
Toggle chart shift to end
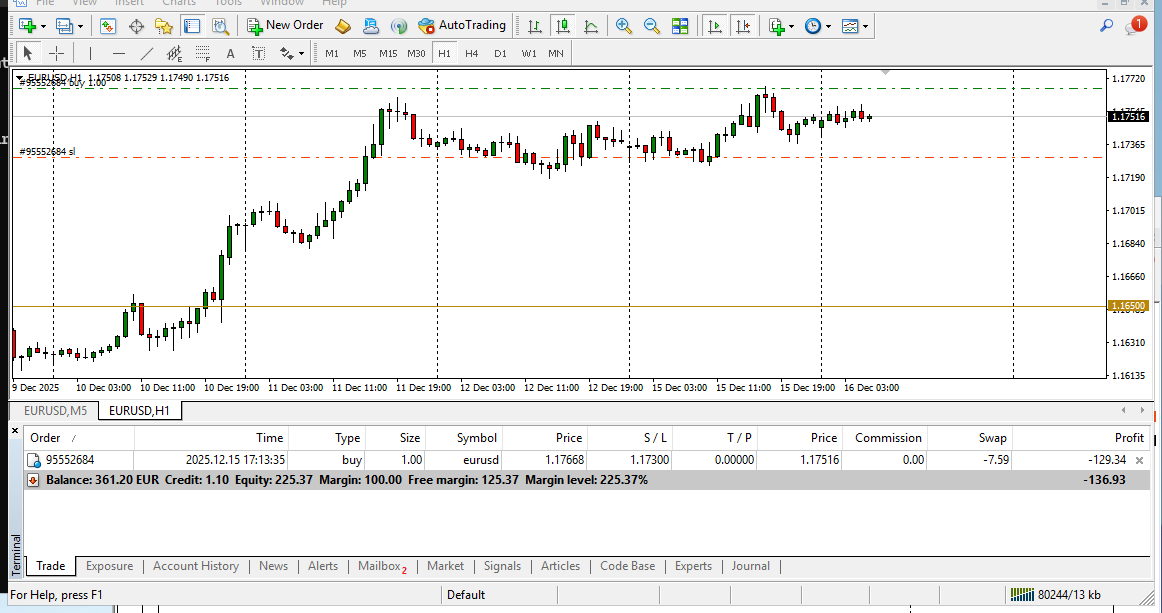(743, 26)
